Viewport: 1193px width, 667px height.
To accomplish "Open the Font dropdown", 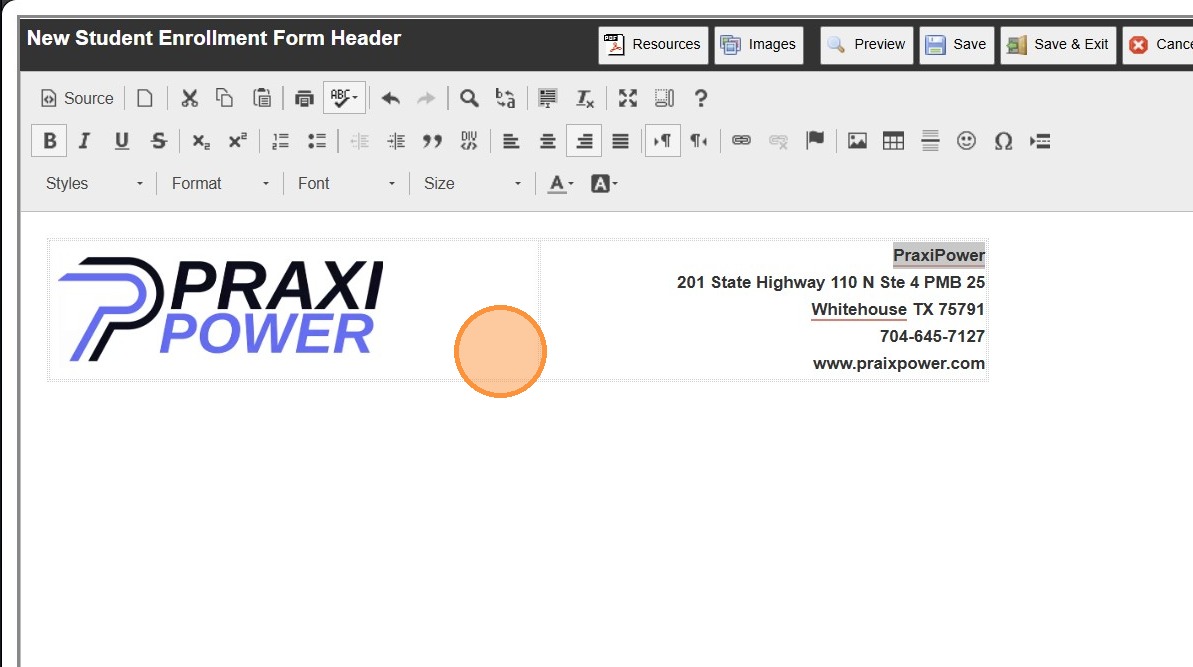I will 346,183.
